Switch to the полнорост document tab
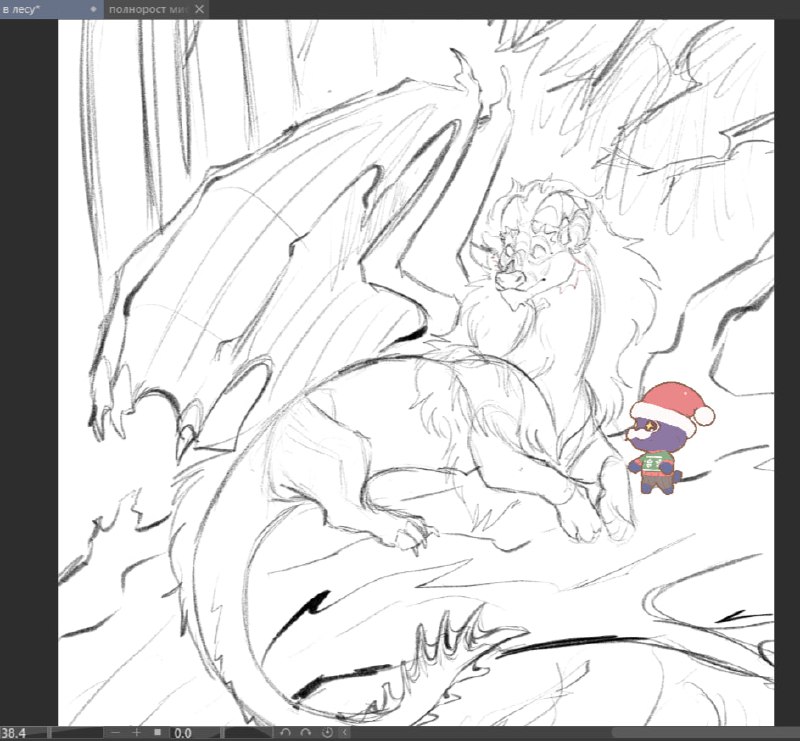 pos(148,9)
